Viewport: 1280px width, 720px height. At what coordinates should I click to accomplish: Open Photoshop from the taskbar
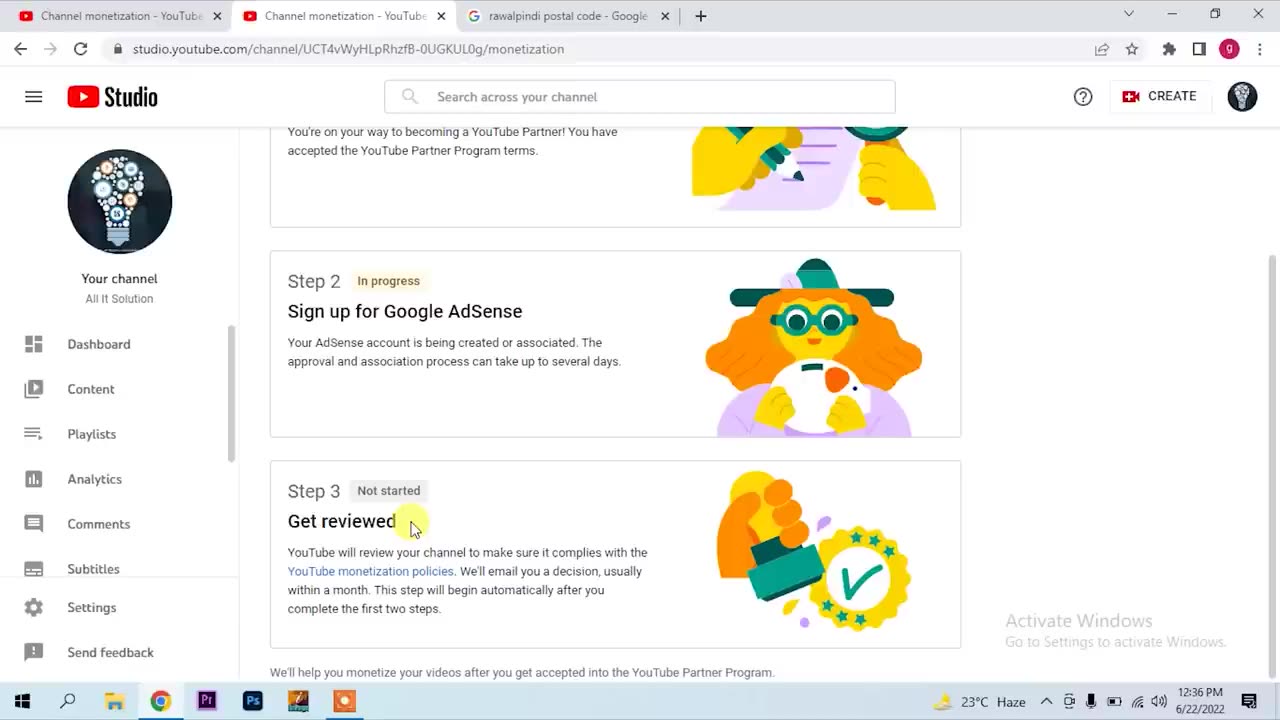253,701
